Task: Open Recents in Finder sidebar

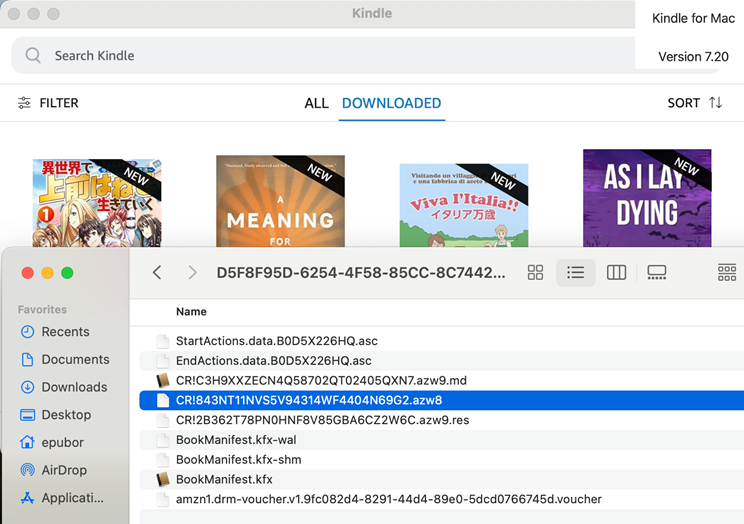Action: pos(65,332)
